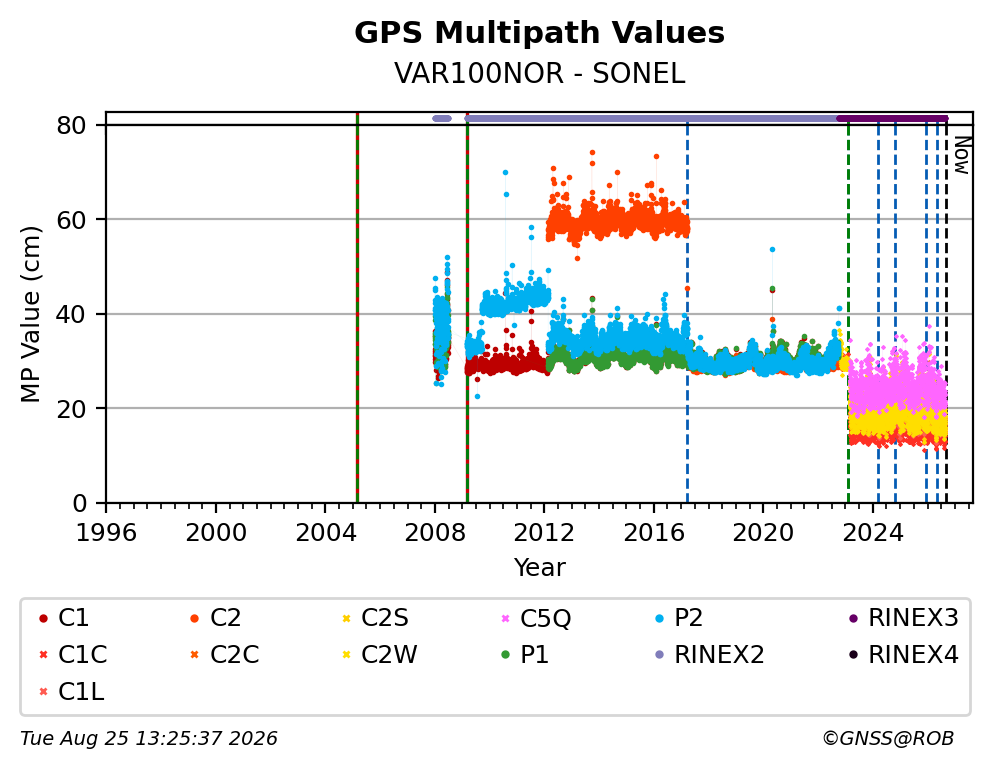The image size is (992, 769).
Task: Click the C1C legend entry
Action: (73, 655)
